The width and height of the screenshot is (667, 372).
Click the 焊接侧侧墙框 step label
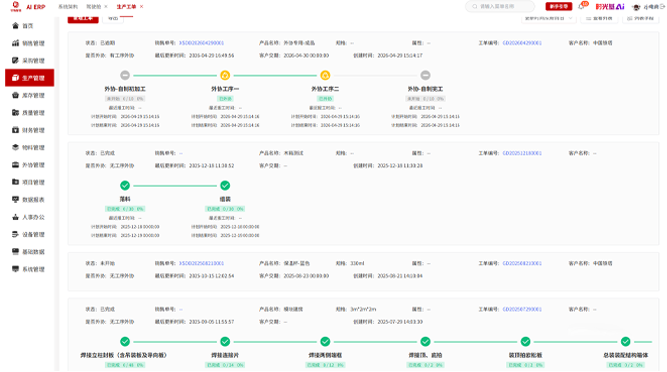(x=325, y=355)
